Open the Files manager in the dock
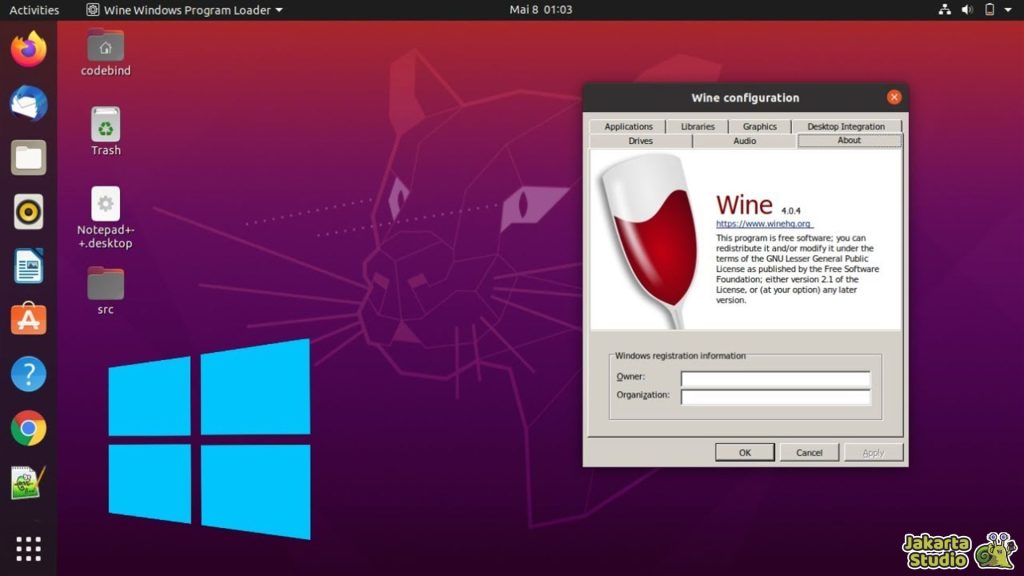Viewport: 1024px width, 576px height. click(x=28, y=157)
